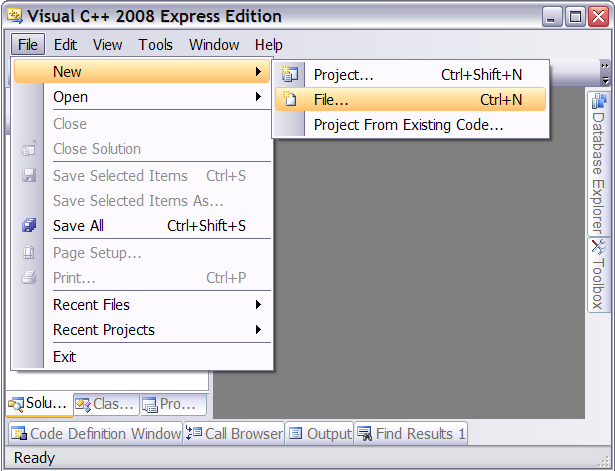Click the new File document icon

click(x=289, y=99)
